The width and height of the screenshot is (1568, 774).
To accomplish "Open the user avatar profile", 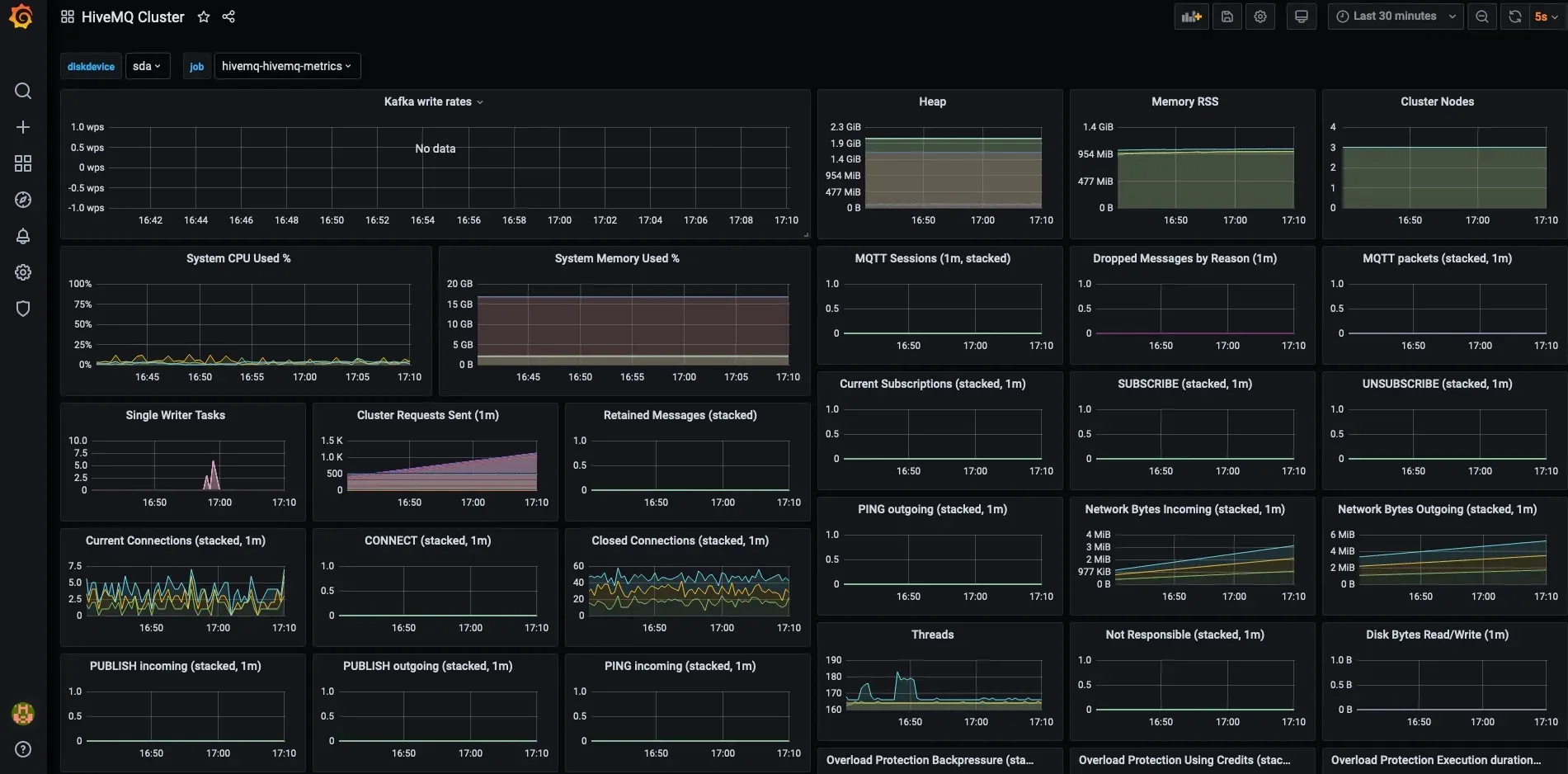I will 23,714.
